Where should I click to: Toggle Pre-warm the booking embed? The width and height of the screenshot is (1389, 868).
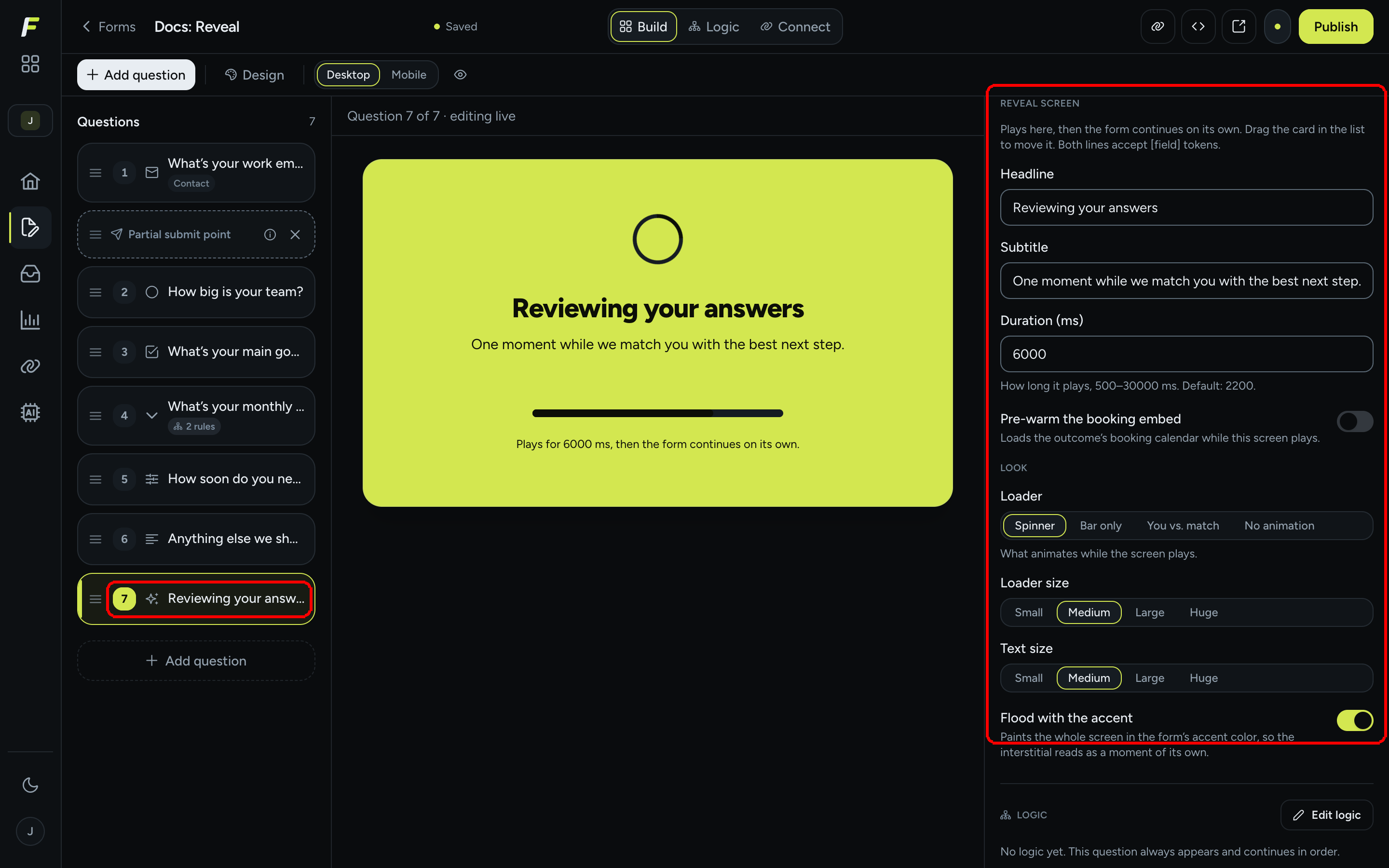pyautogui.click(x=1355, y=421)
